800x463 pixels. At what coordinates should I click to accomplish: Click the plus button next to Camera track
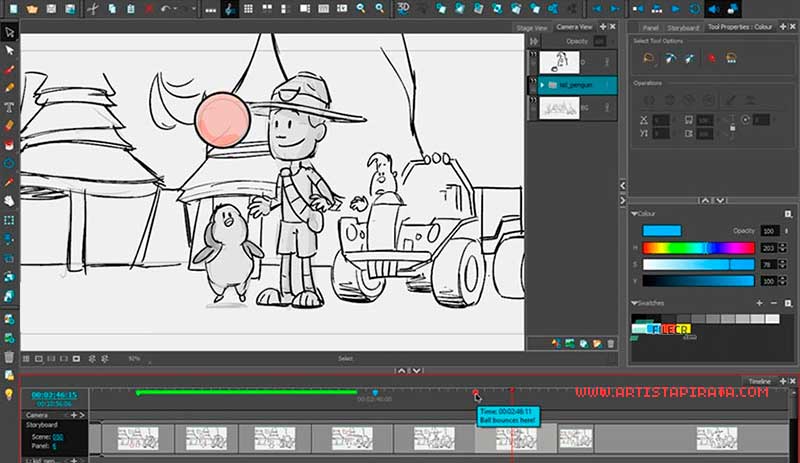click(73, 415)
